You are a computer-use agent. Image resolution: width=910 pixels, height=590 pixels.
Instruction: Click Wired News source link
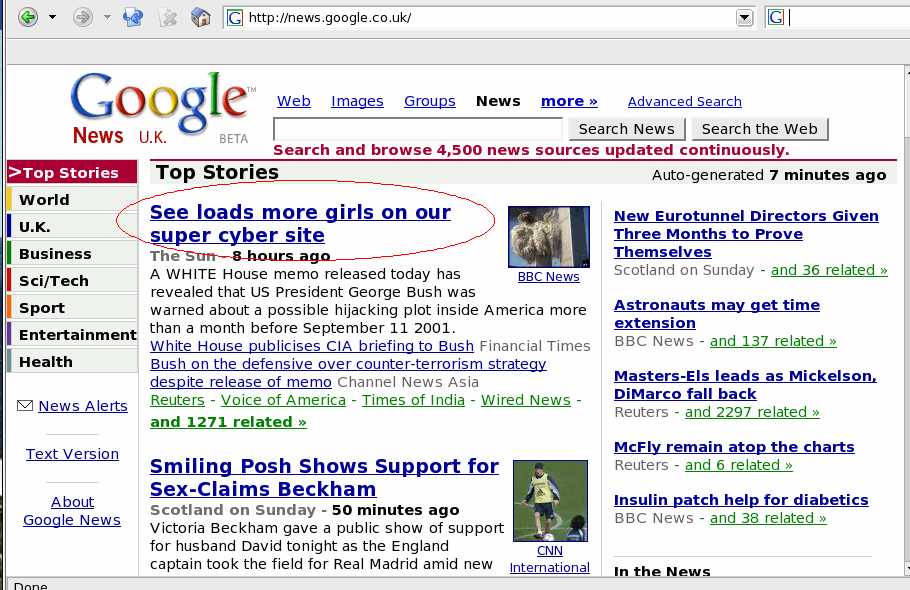(526, 400)
